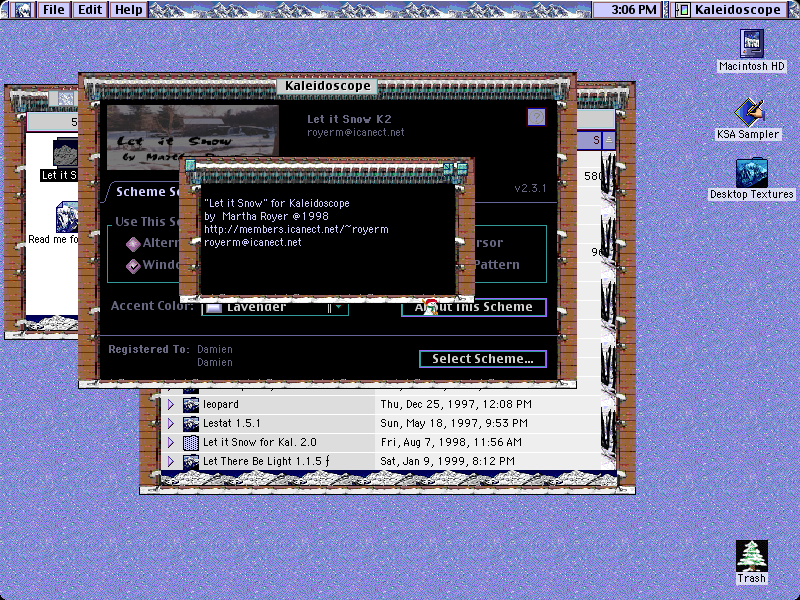Viewport: 800px width, 600px height.
Task: Toggle the checked Windo... checkbox
Action: coord(133,266)
